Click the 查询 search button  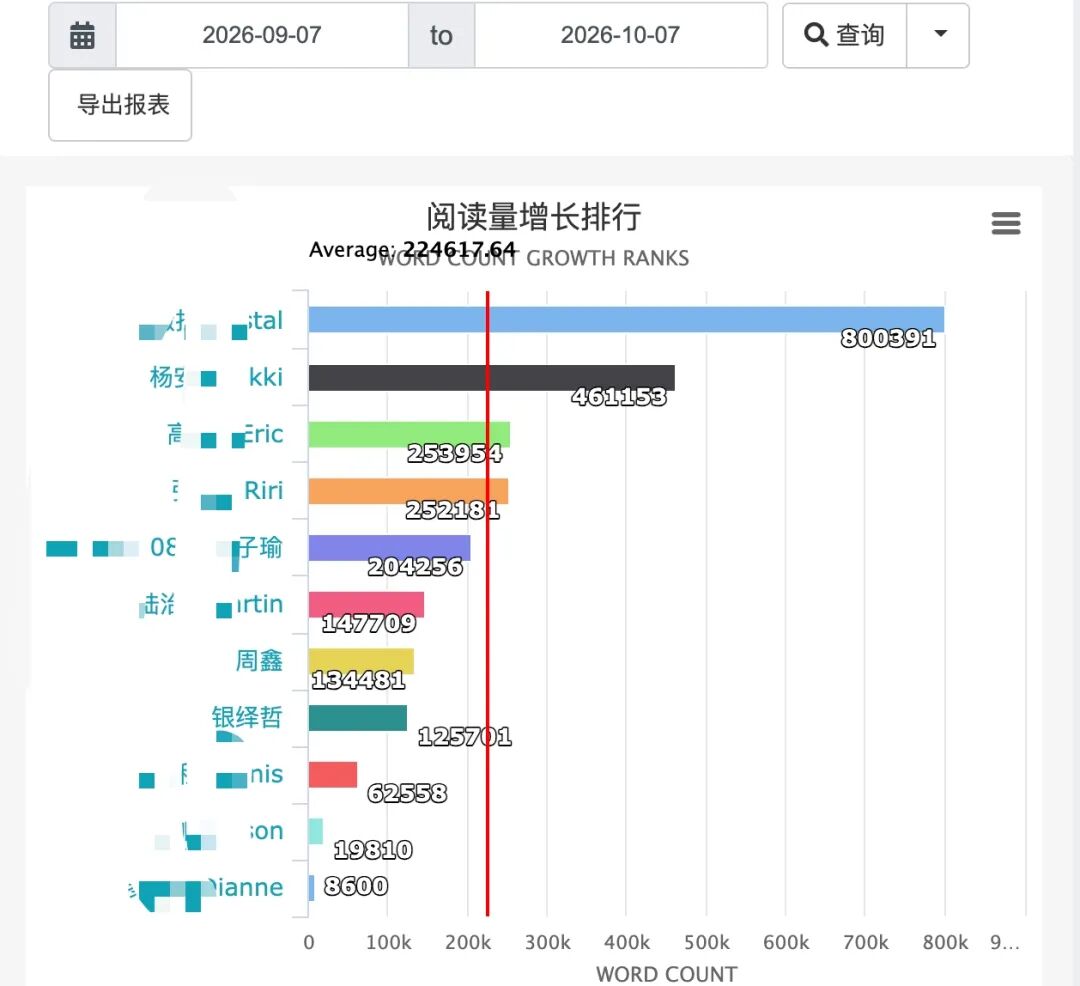[x=844, y=35]
